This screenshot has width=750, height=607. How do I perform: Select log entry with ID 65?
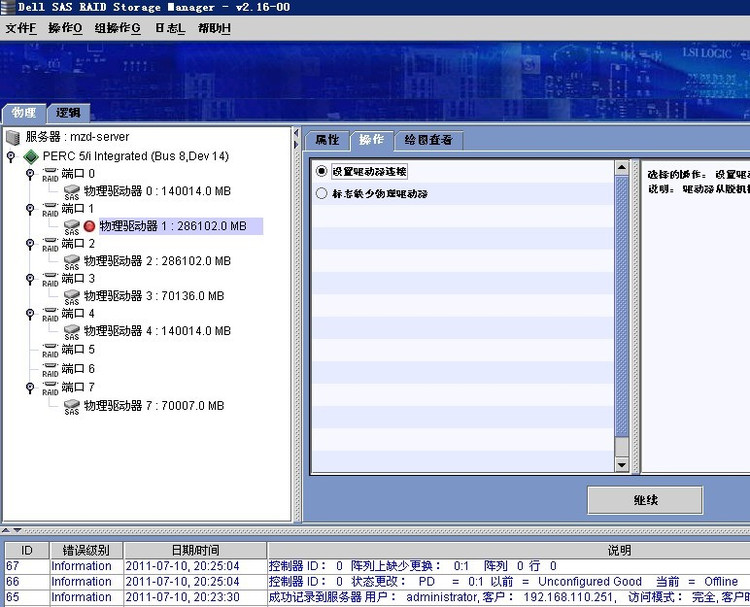[x=377, y=597]
